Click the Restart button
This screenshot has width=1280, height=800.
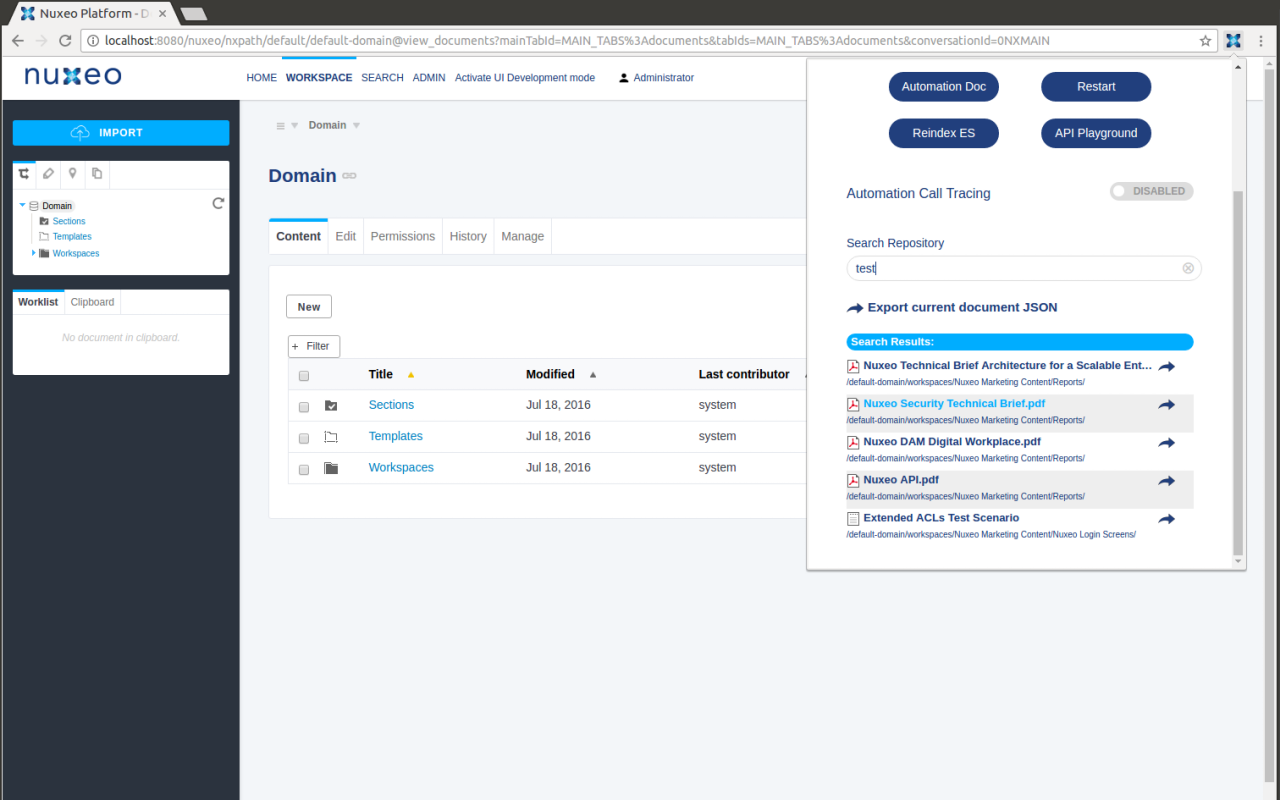coord(1096,87)
